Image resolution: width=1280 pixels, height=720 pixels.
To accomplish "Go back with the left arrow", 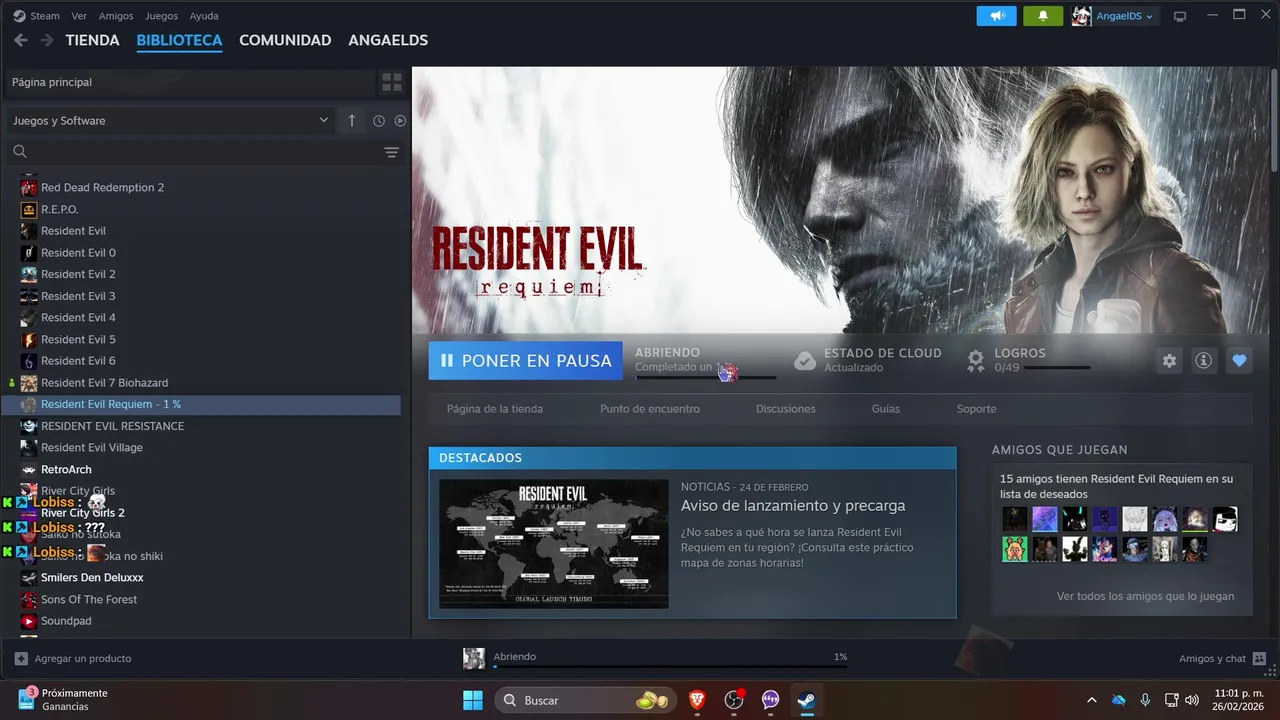I will click(21, 40).
